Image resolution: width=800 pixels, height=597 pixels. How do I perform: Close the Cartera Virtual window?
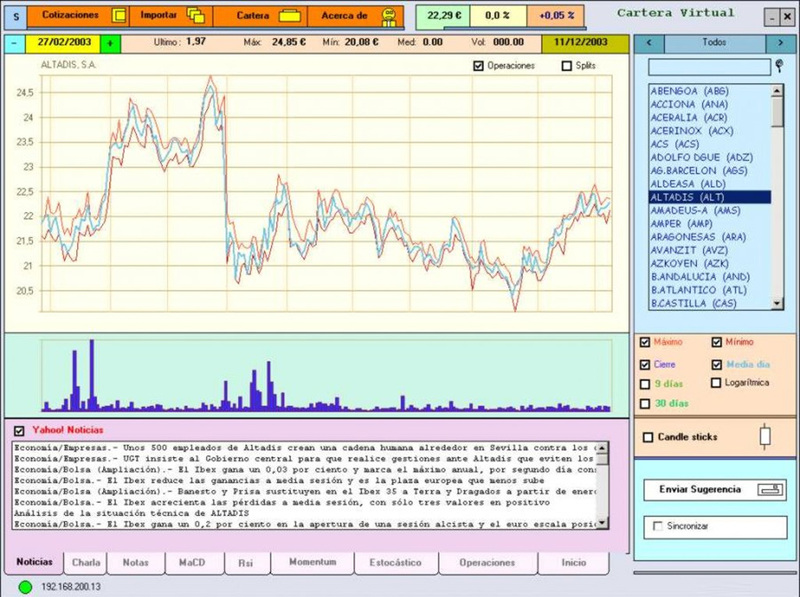pos(787,17)
